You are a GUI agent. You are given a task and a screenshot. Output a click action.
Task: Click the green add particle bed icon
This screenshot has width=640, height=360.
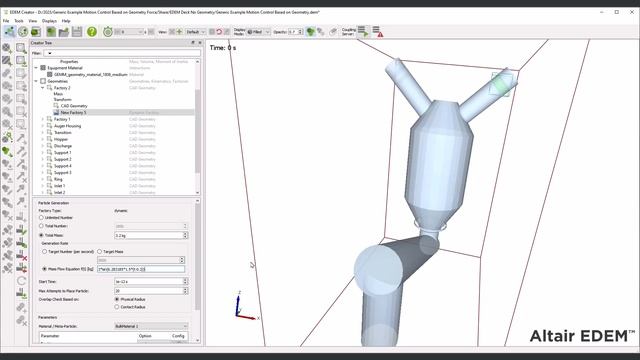pyautogui.click(x=7, y=151)
